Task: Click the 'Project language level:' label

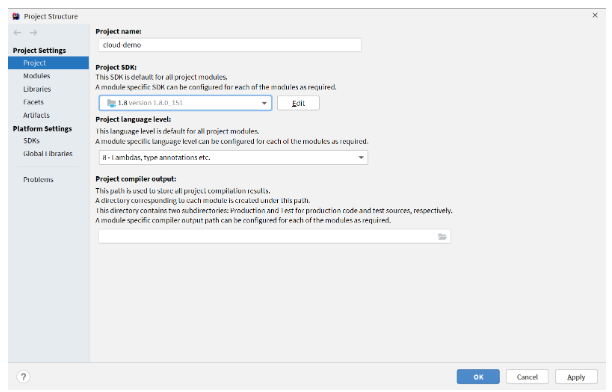Action: pos(133,119)
